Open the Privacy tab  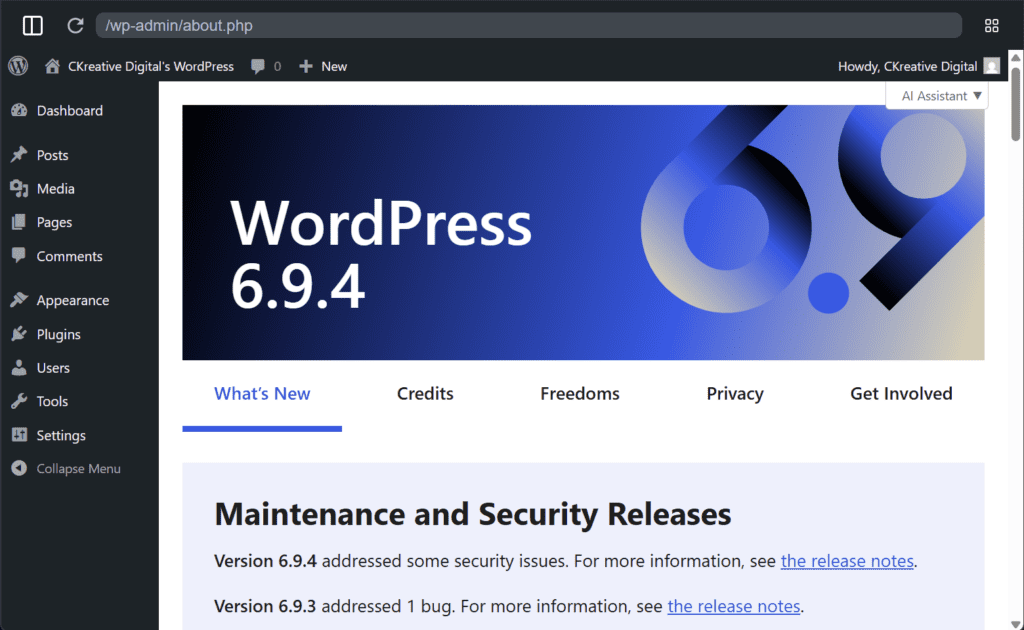[x=735, y=393]
